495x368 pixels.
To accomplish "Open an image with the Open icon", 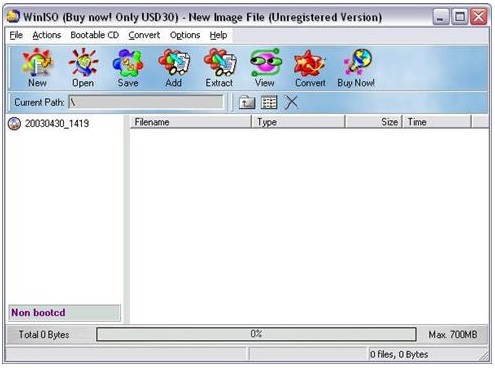I will (83, 68).
